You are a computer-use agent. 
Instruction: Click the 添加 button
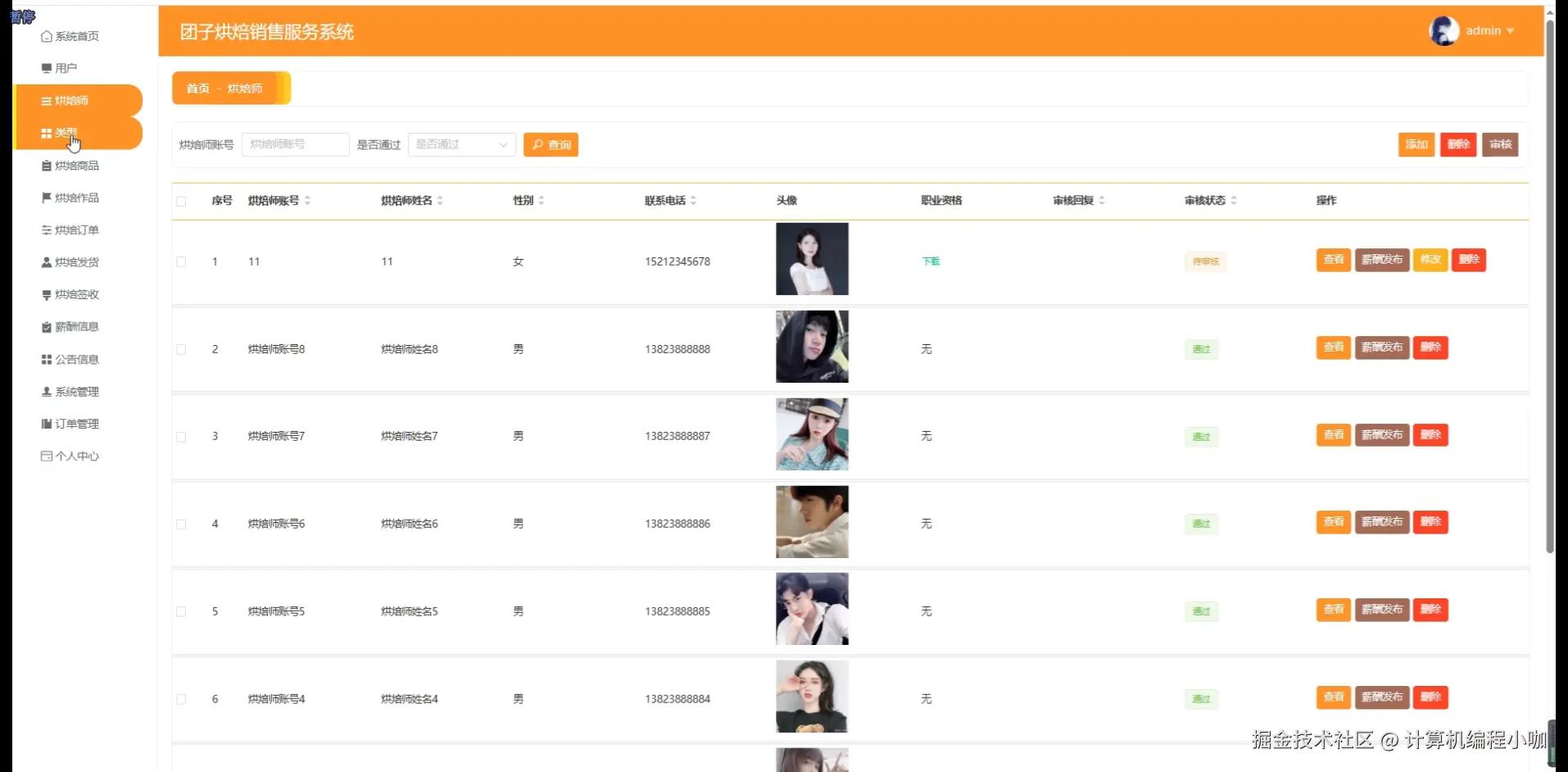pos(1416,145)
